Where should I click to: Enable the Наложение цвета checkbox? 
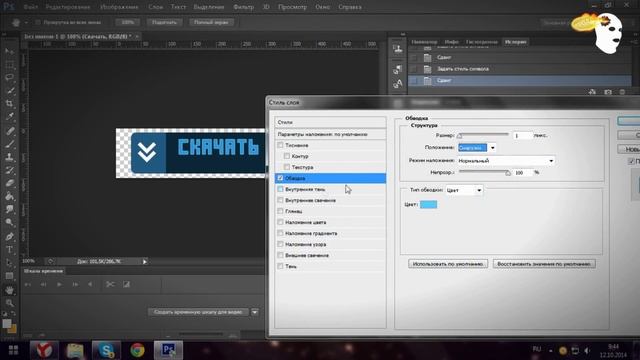280,222
